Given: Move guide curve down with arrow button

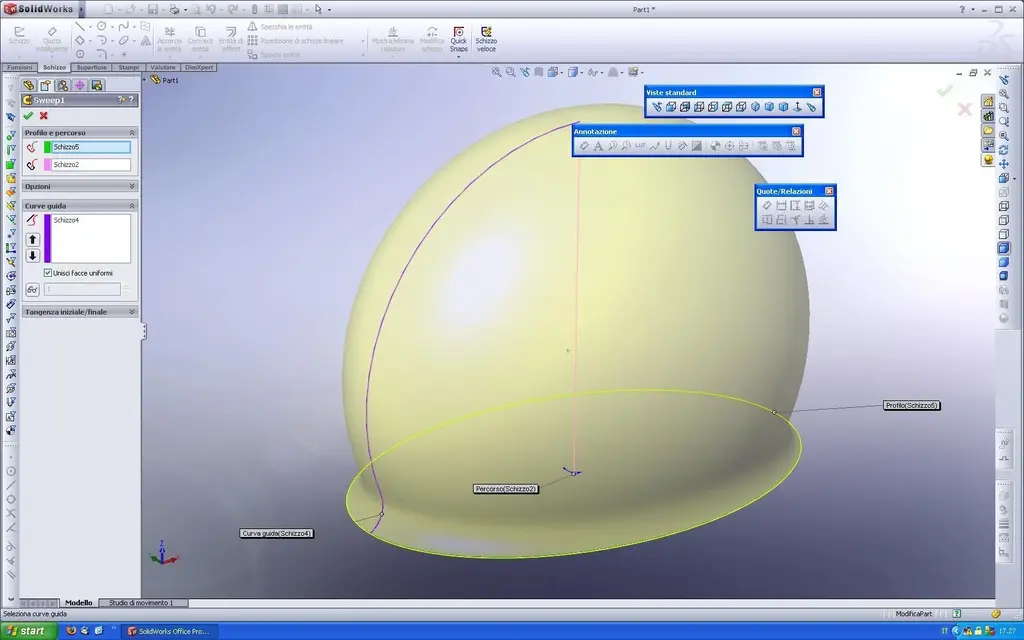Looking at the screenshot, I should (33, 255).
